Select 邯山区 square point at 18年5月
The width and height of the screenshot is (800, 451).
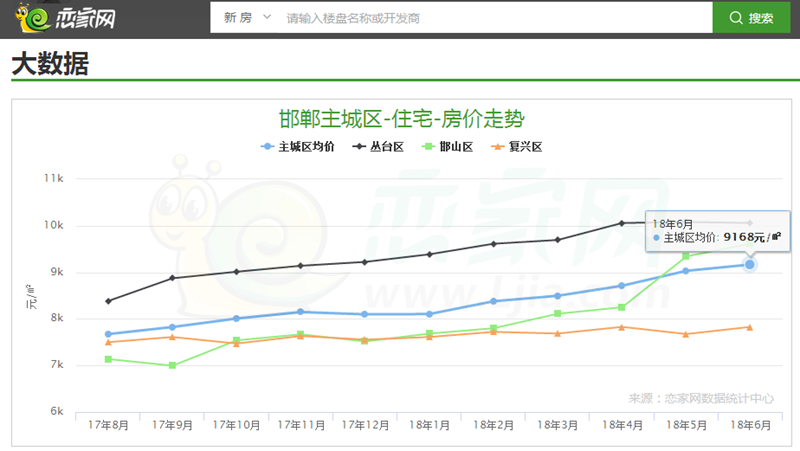pyautogui.click(x=686, y=256)
